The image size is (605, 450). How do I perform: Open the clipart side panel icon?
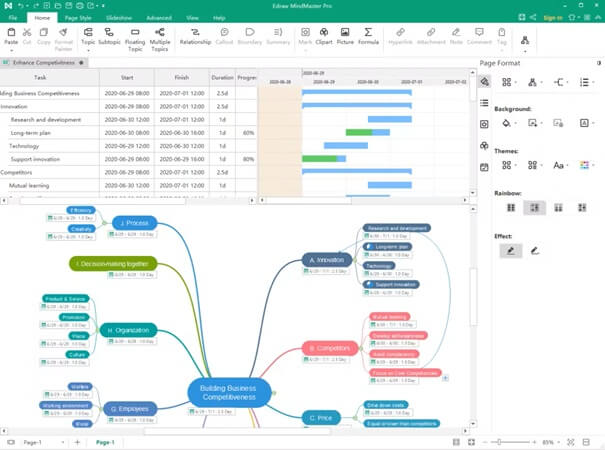tap(484, 145)
